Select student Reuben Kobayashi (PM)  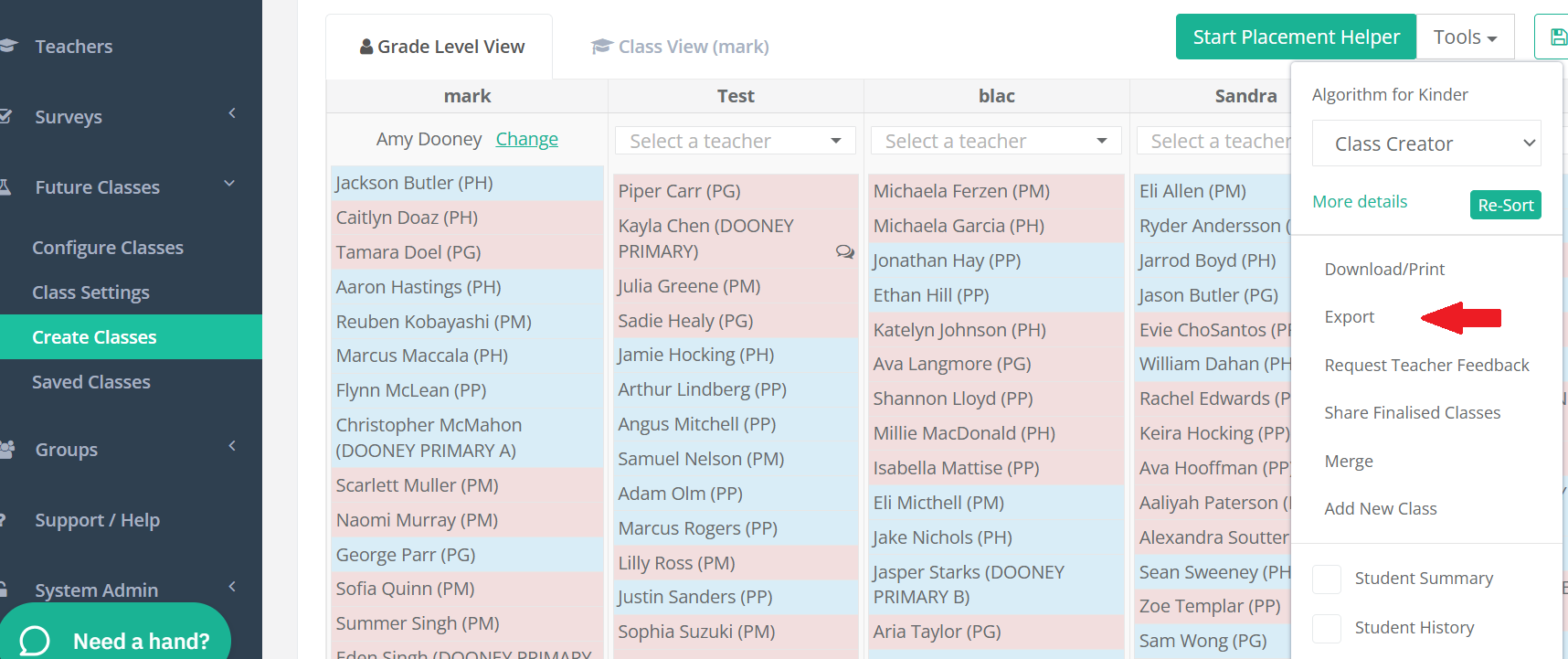(466, 322)
